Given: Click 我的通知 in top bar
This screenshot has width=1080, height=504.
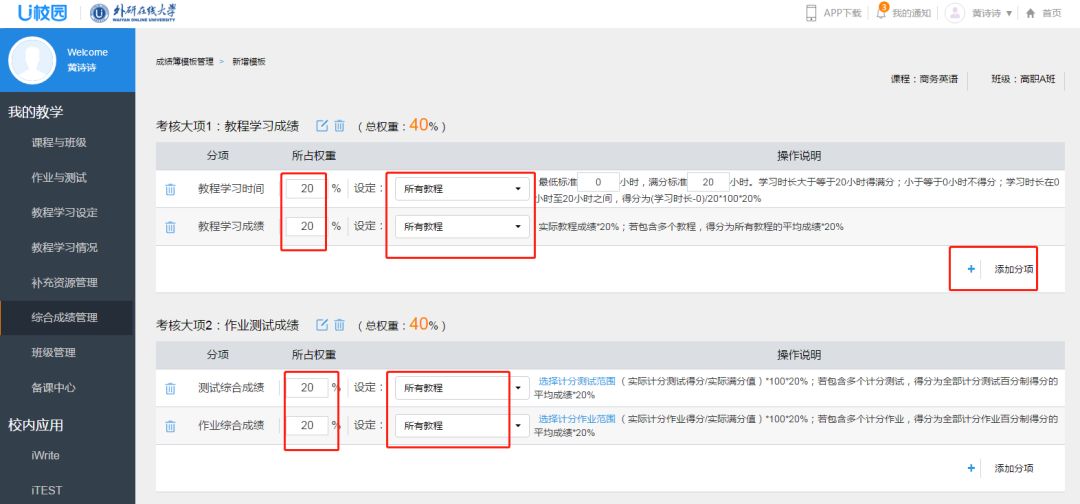Looking at the screenshot, I should pos(911,13).
